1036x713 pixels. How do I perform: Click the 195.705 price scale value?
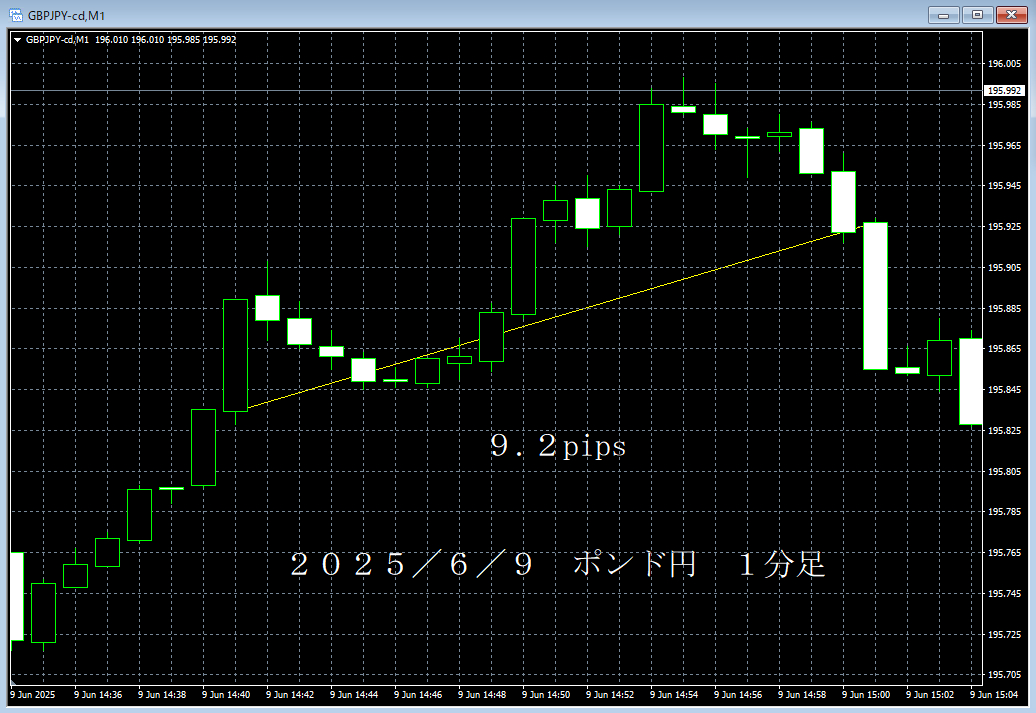point(1004,675)
